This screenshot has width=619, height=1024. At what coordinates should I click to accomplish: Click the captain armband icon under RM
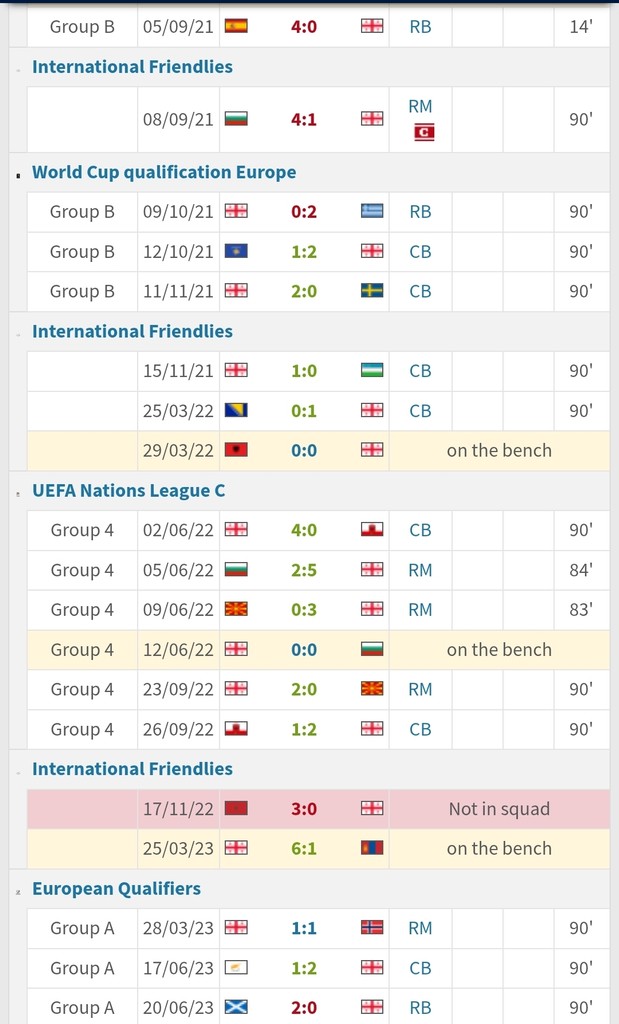(424, 132)
